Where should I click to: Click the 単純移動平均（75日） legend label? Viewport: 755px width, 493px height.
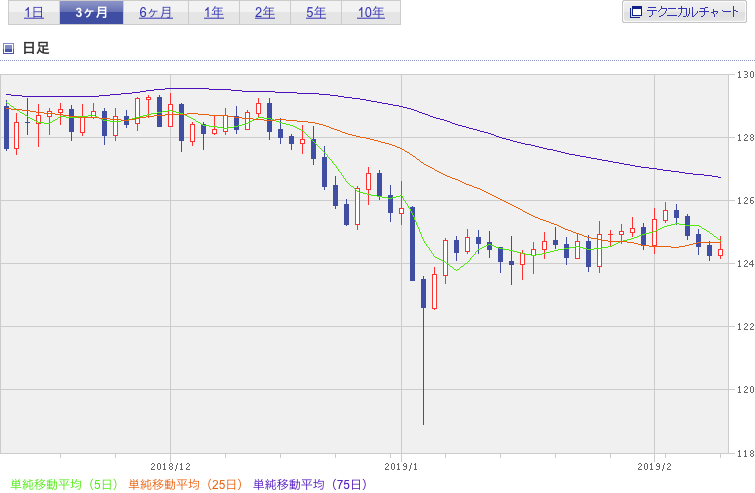(x=310, y=484)
